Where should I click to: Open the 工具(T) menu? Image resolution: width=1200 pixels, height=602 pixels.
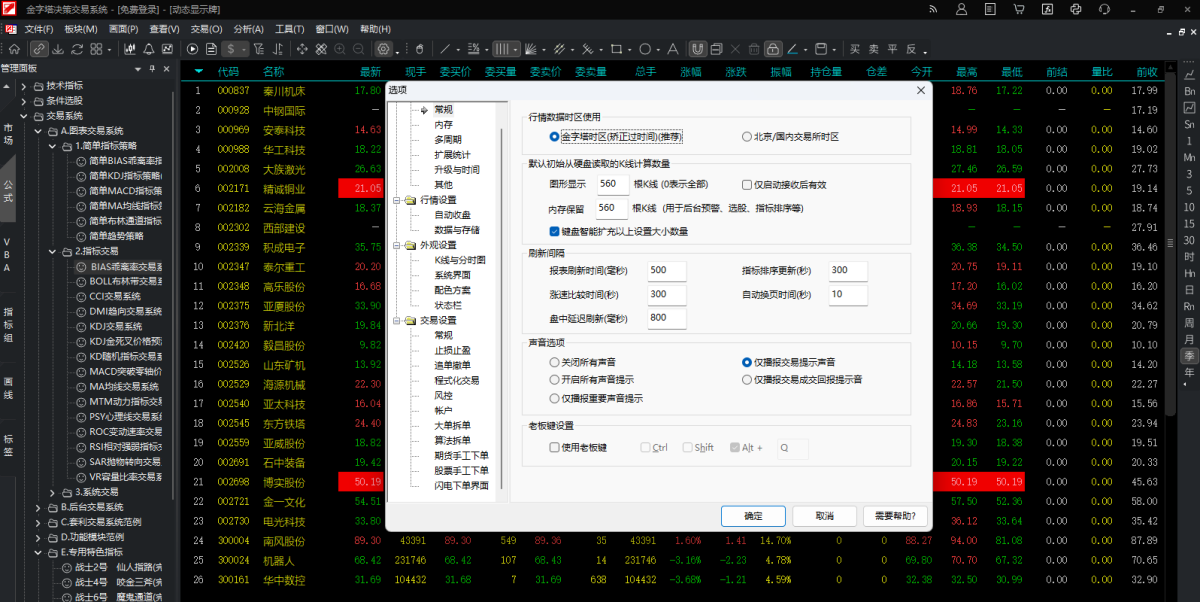click(x=288, y=29)
